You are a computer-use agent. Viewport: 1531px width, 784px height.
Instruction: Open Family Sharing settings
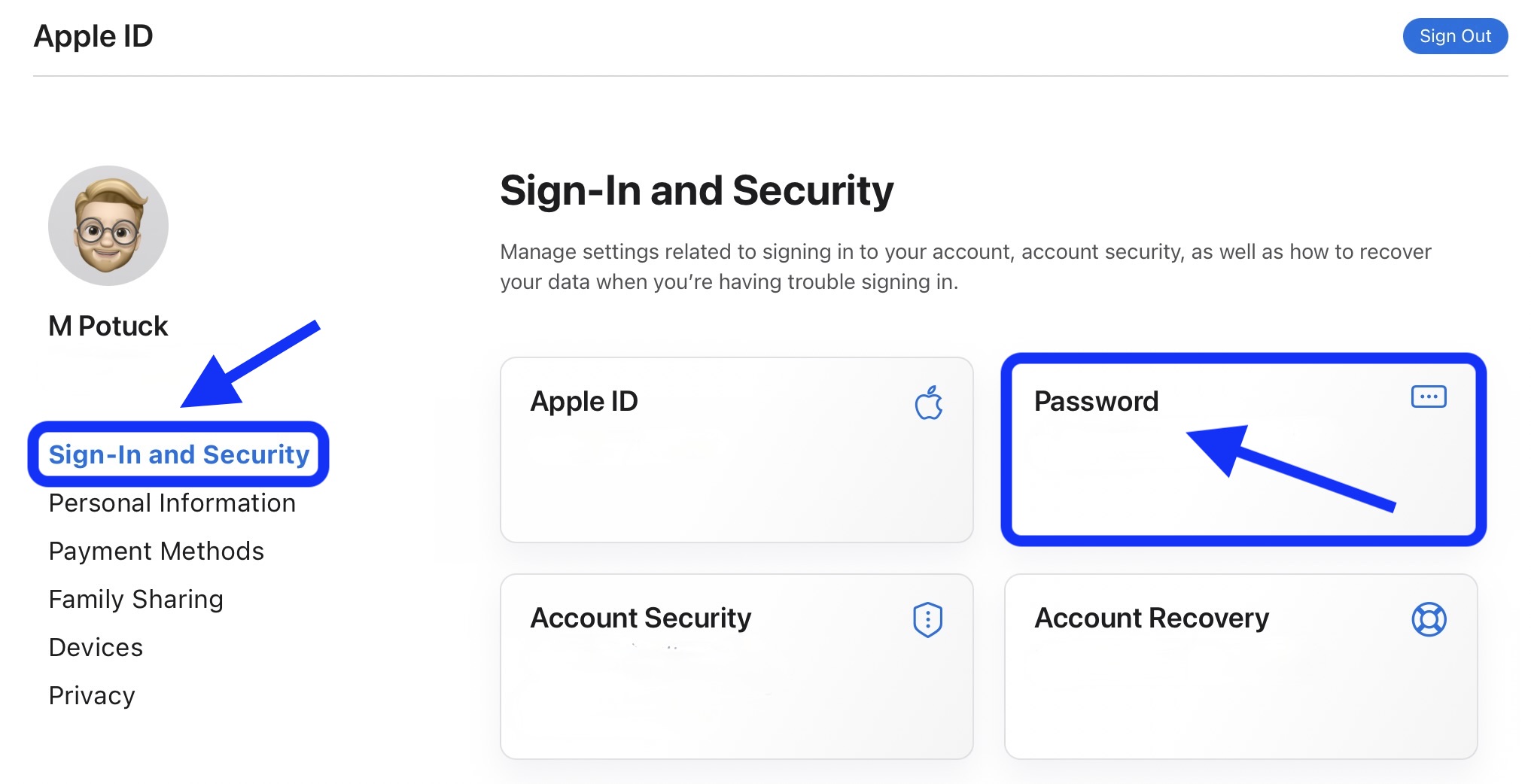pos(135,599)
